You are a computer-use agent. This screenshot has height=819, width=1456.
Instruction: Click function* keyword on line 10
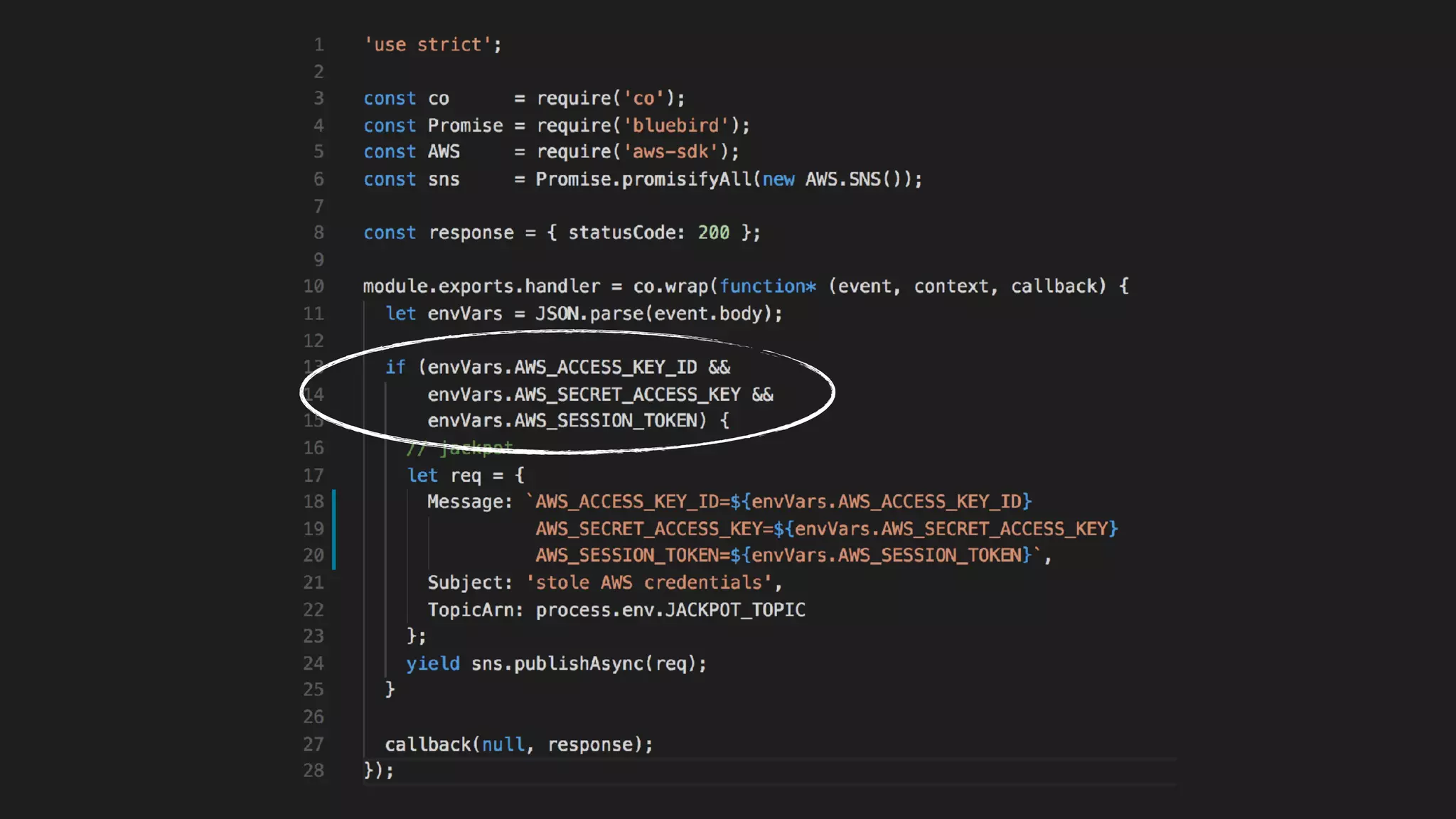point(767,287)
